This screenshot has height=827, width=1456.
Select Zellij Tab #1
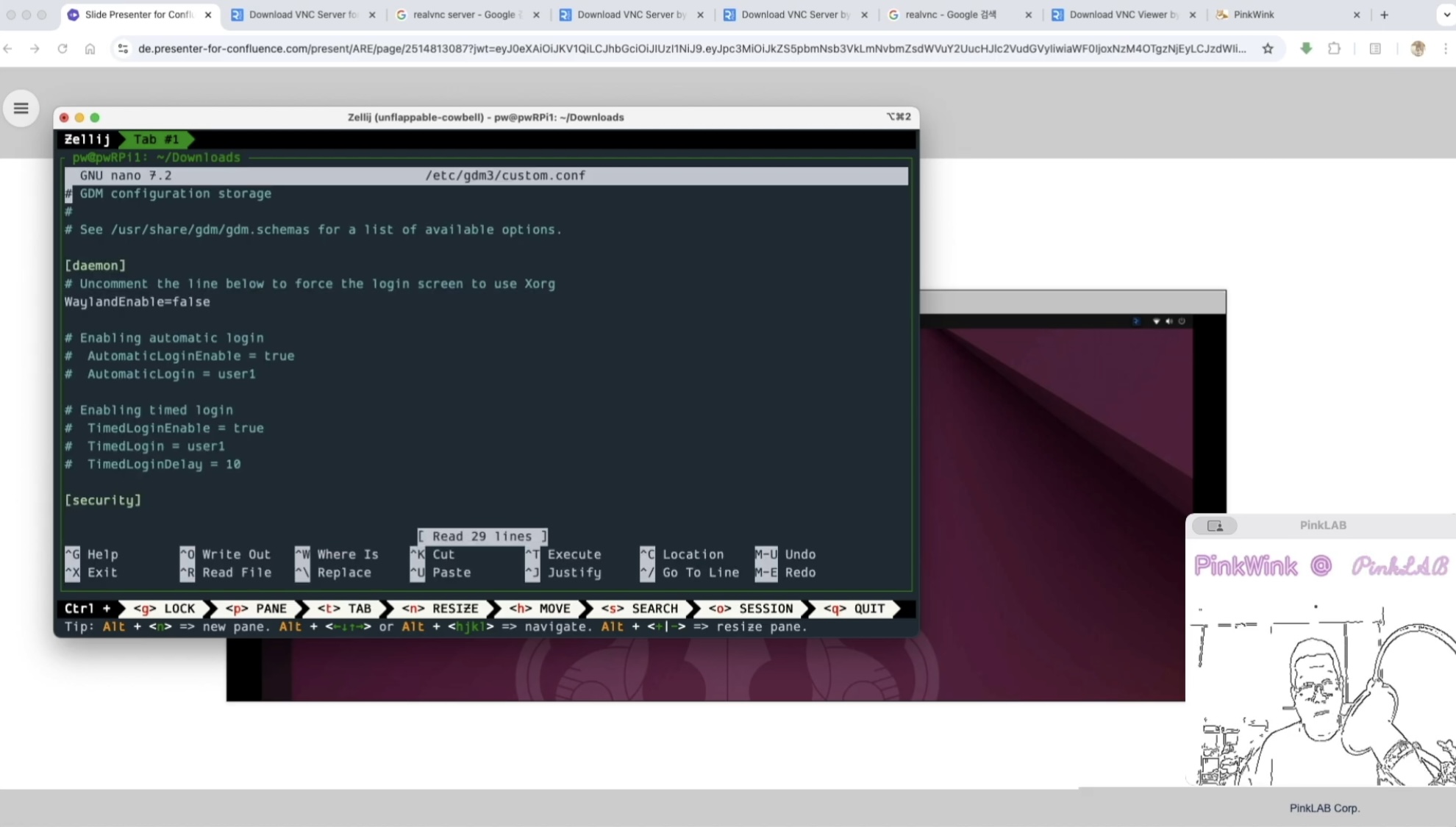(156, 139)
